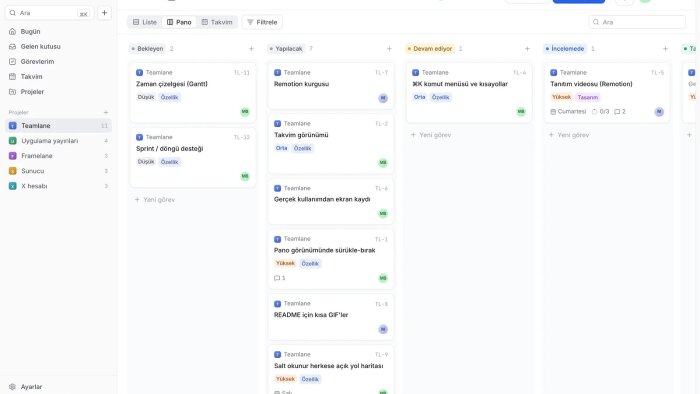The image size is (700, 394).
Task: Click assignee avatar on Sprint / döngü card
Action: click(x=245, y=177)
